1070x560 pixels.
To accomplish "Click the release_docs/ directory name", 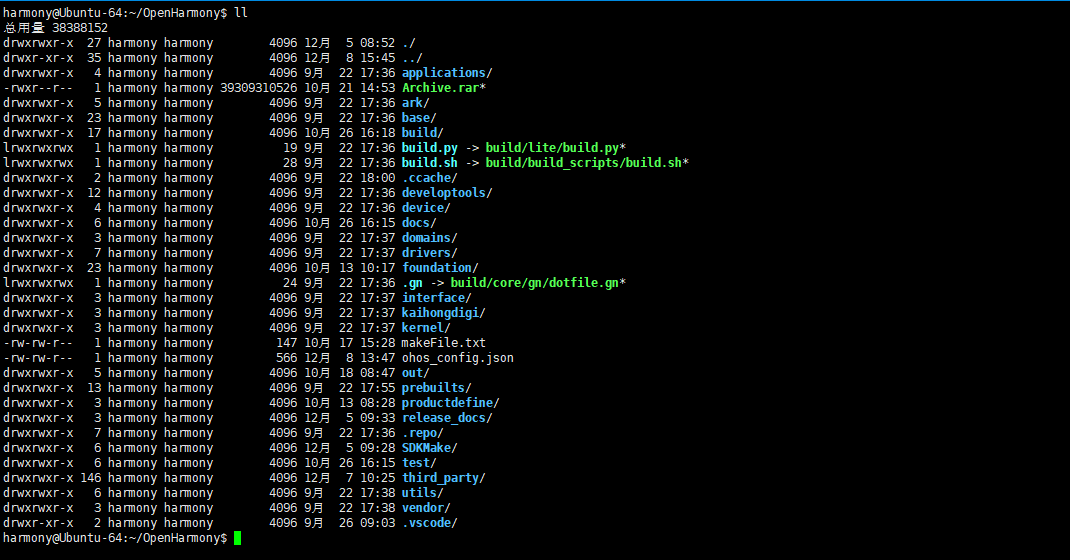I will pyautogui.click(x=444, y=418).
